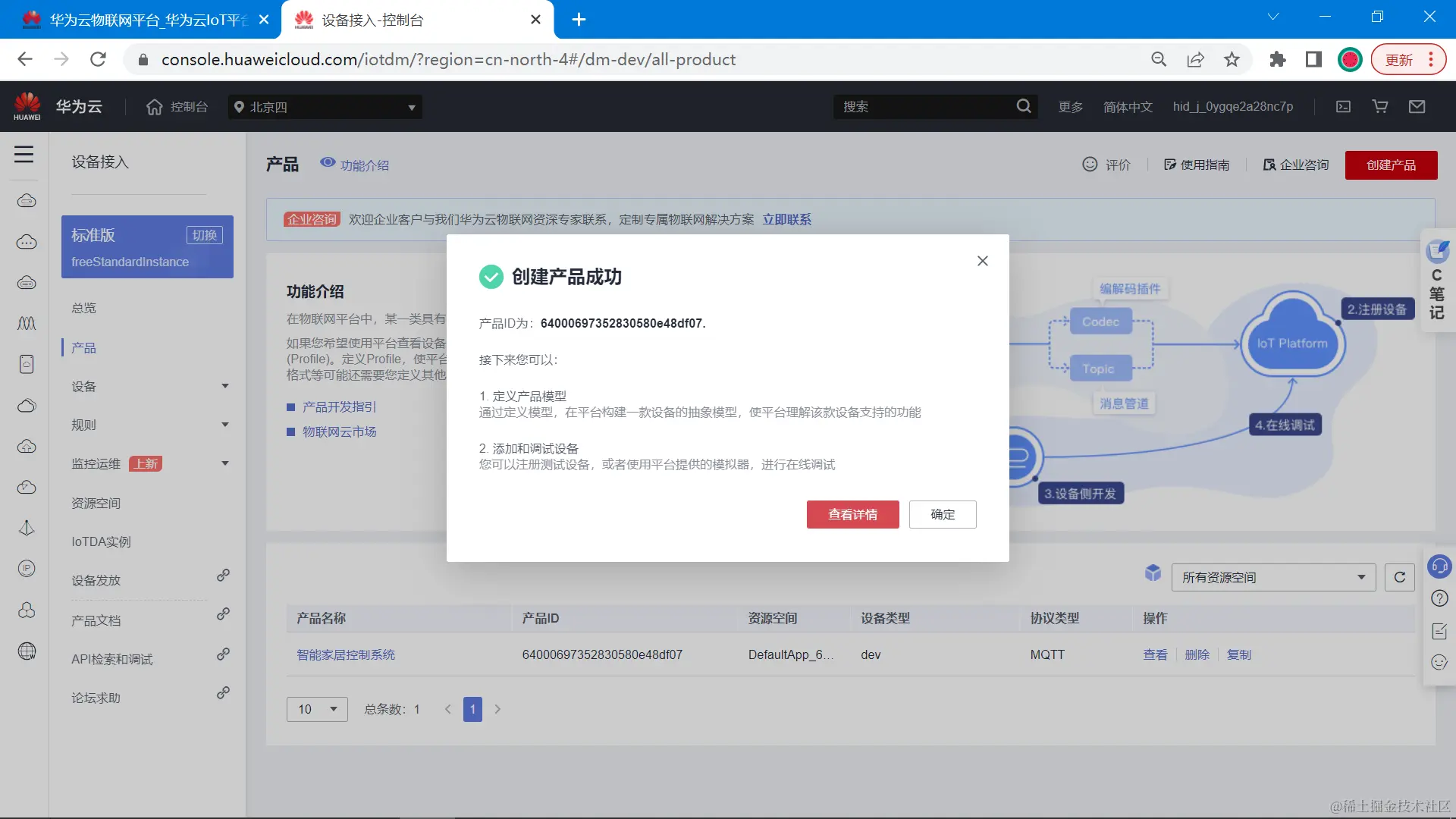Select page 1 in pagination
This screenshot has height=819, width=1456.
click(472, 709)
